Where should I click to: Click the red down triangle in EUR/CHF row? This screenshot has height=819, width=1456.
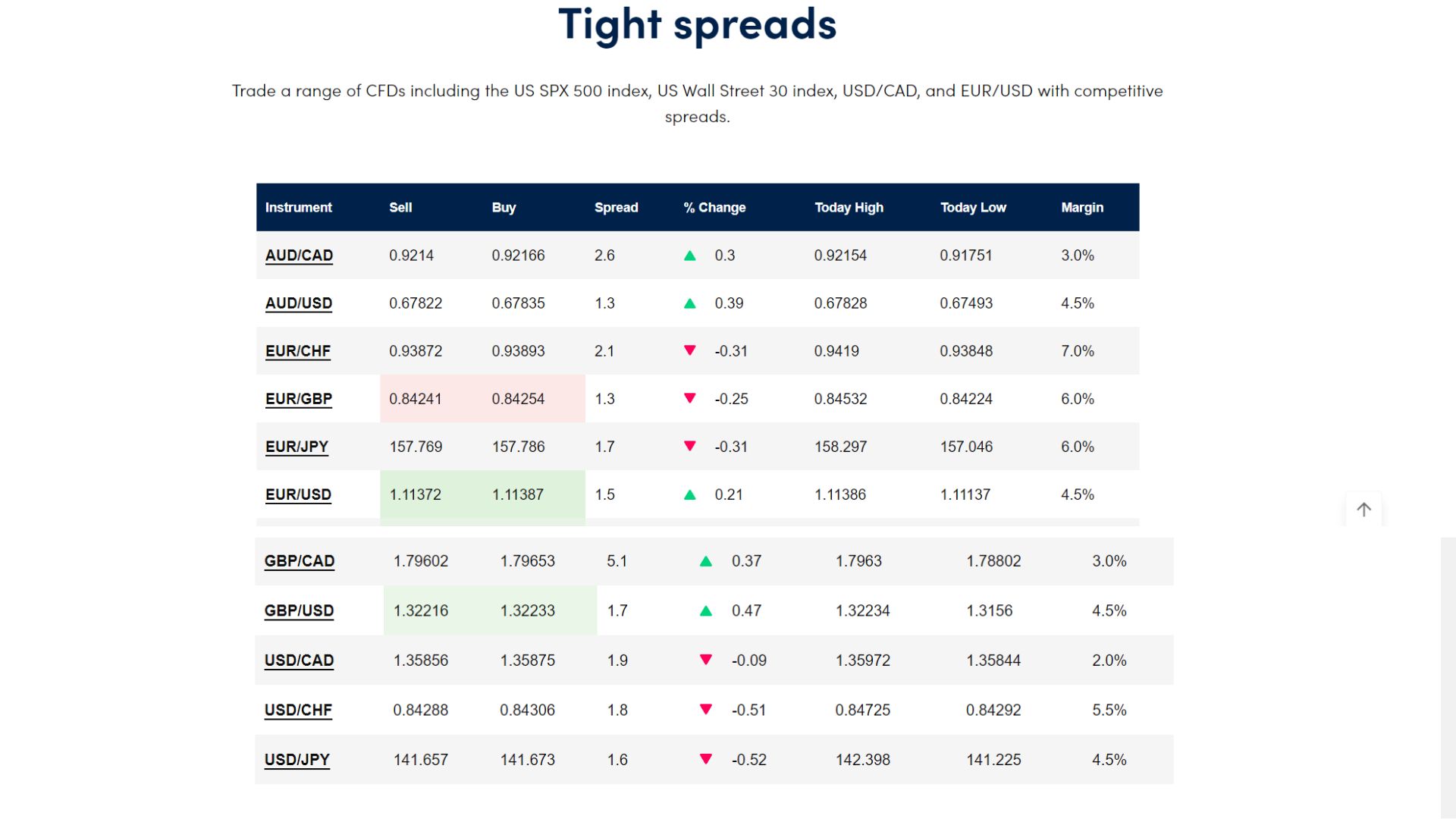[x=690, y=350]
